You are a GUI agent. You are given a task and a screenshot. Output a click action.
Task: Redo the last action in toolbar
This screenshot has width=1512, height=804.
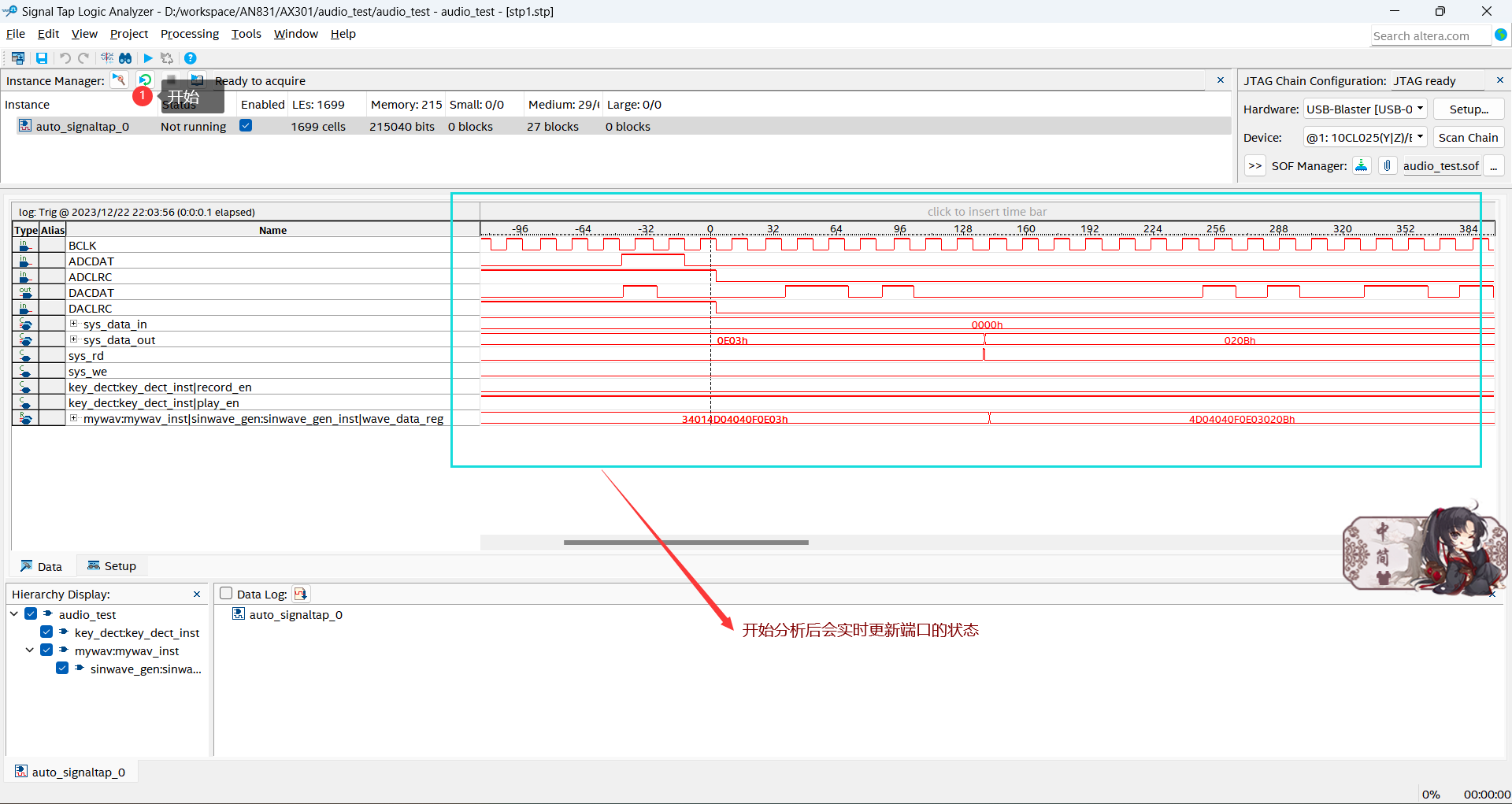click(x=83, y=58)
